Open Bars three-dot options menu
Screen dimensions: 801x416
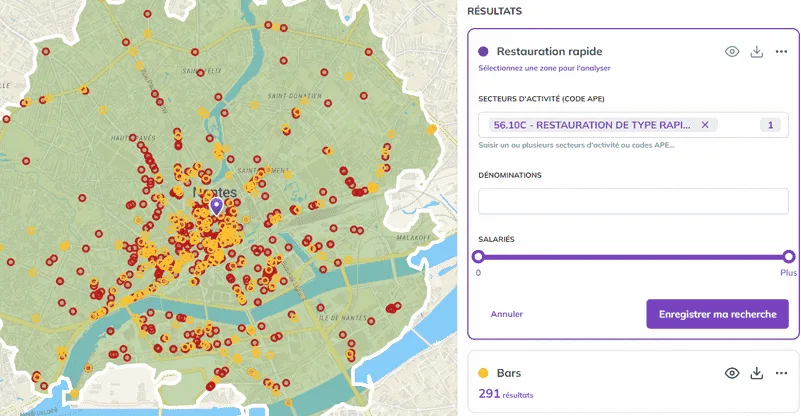[x=781, y=373]
